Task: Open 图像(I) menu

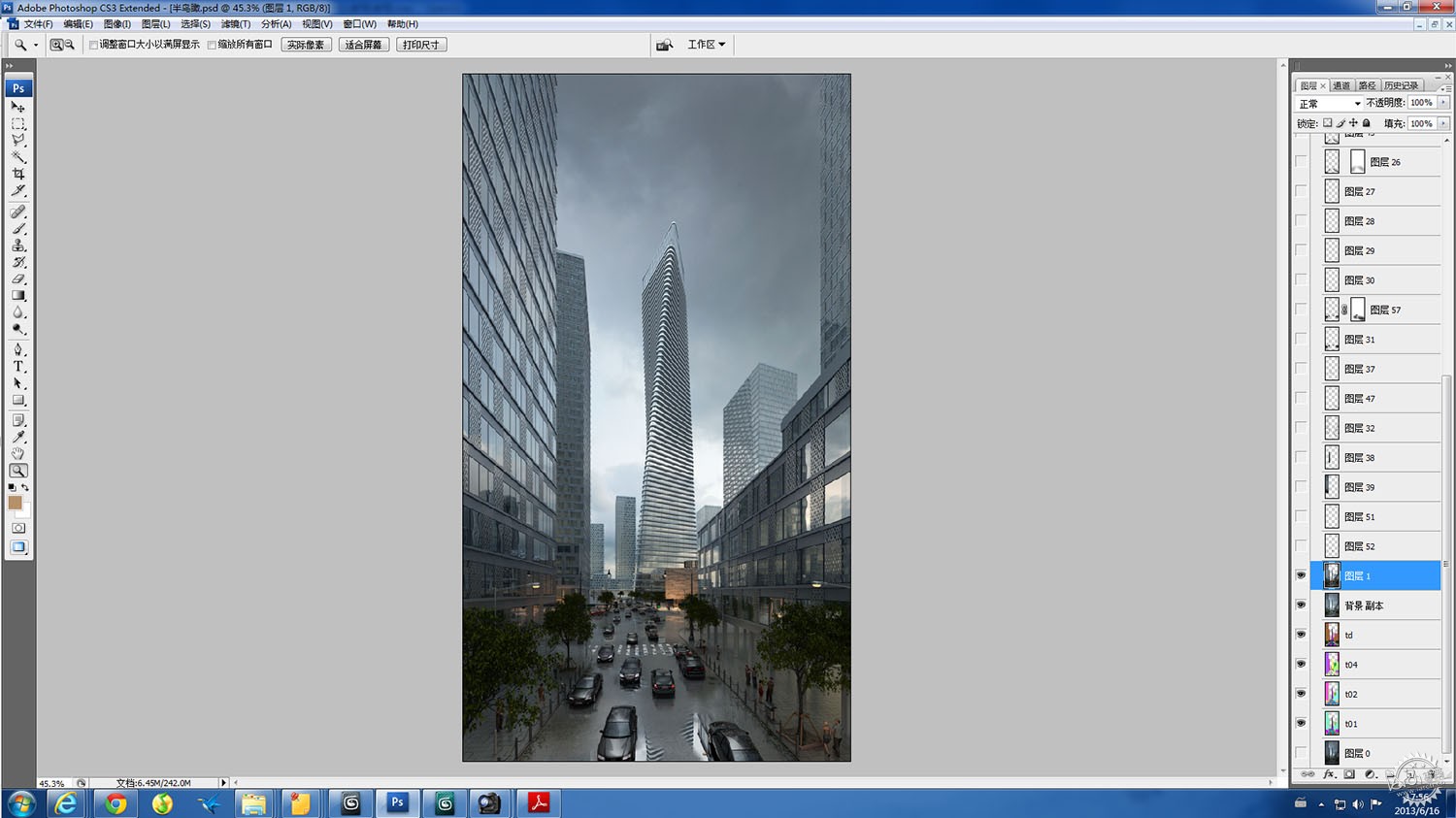Action: [x=117, y=24]
